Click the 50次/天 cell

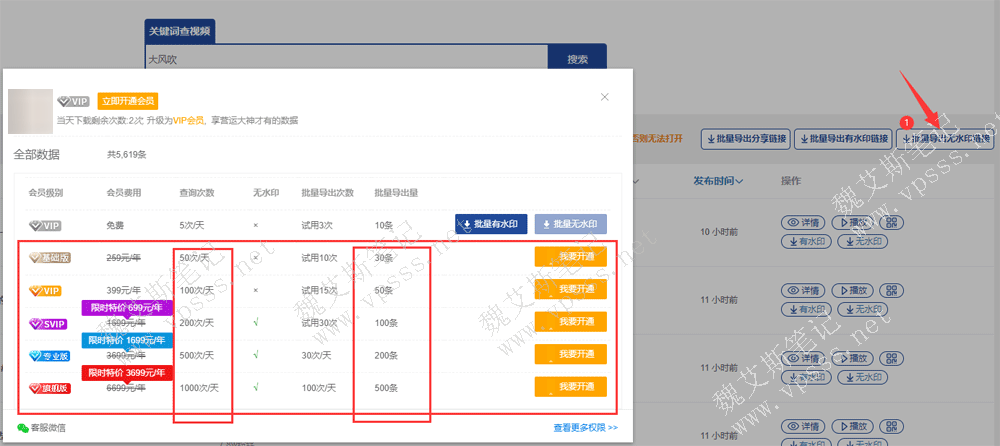(x=195, y=258)
